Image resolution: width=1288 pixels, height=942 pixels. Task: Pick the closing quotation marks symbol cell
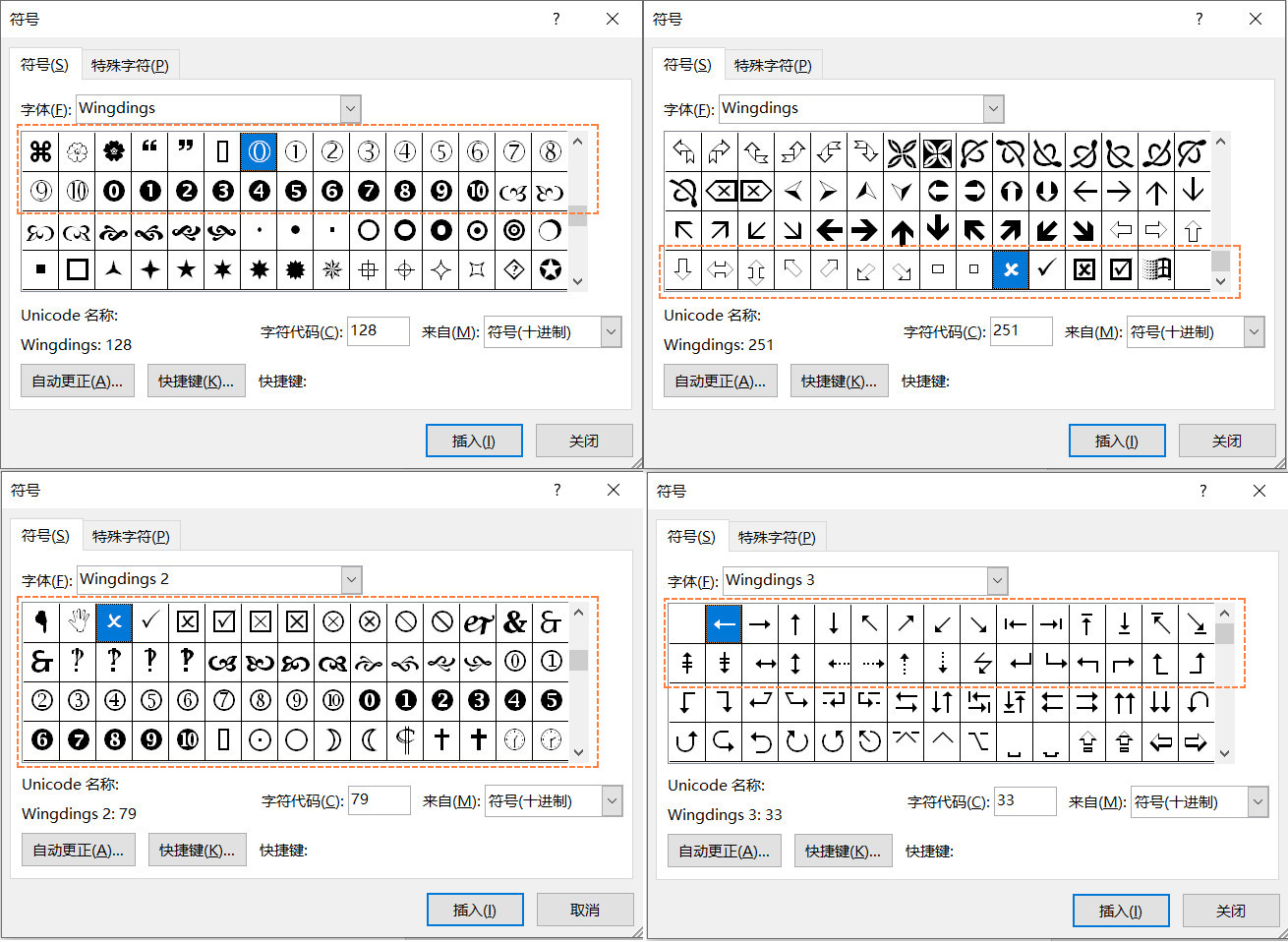coord(186,151)
